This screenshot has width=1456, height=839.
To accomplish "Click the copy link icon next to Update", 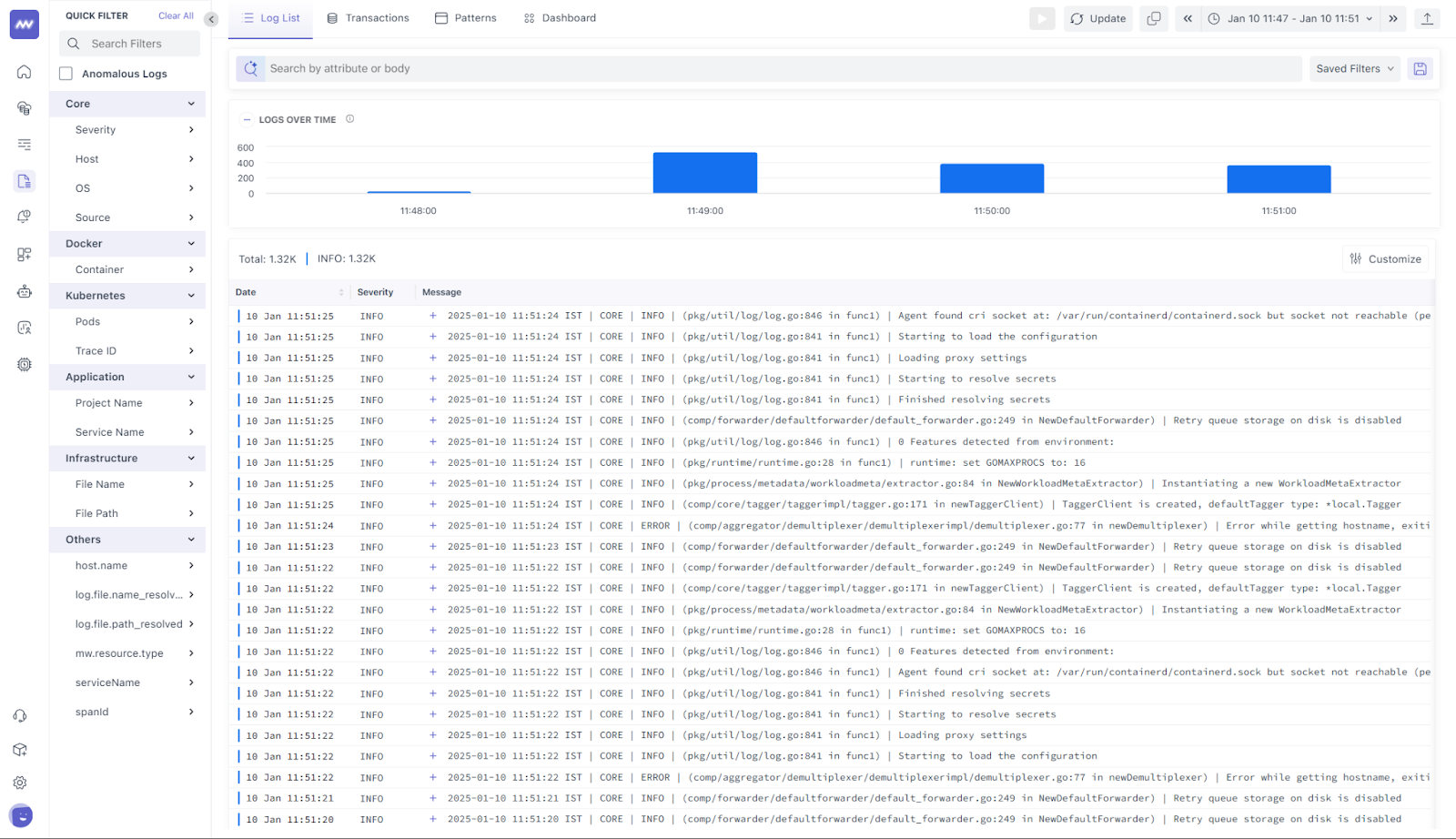I will click(x=1153, y=17).
